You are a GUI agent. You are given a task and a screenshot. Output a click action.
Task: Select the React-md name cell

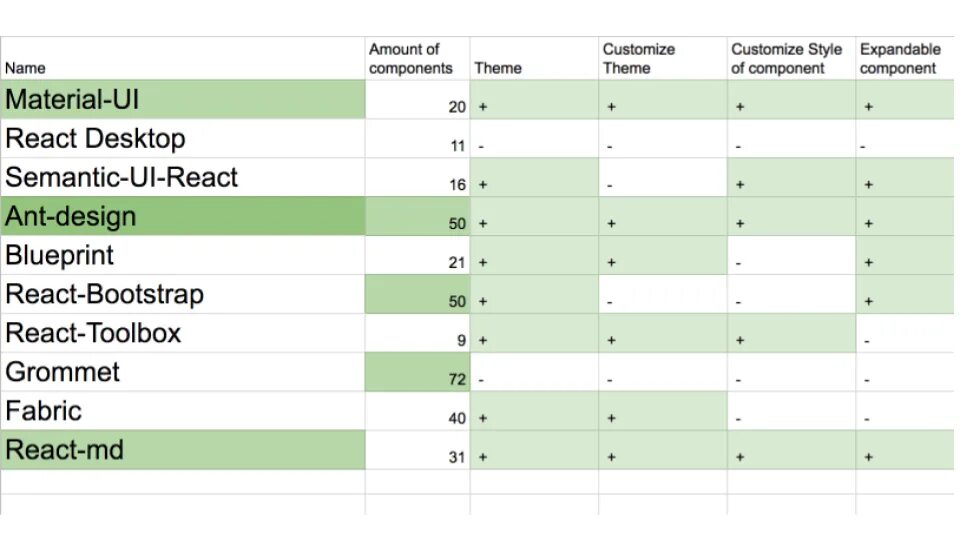183,451
